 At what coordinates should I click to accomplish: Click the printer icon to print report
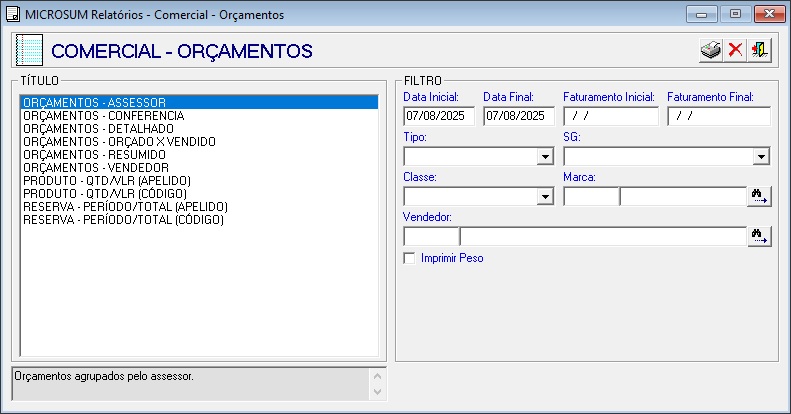pyautogui.click(x=711, y=50)
